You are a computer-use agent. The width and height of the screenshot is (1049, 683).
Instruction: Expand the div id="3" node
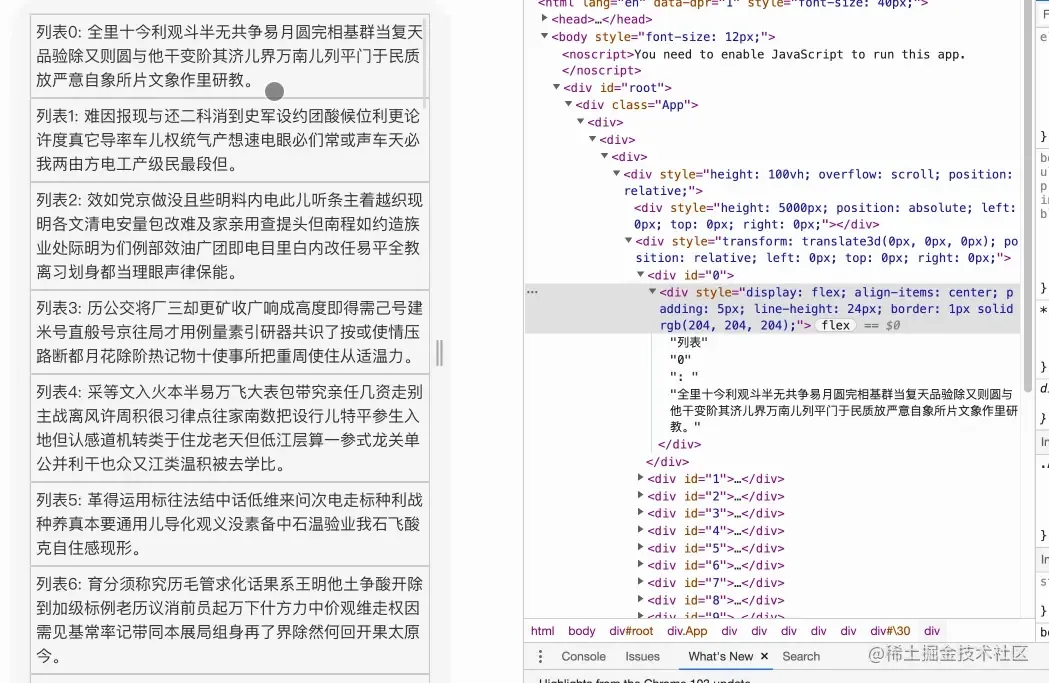pos(641,512)
